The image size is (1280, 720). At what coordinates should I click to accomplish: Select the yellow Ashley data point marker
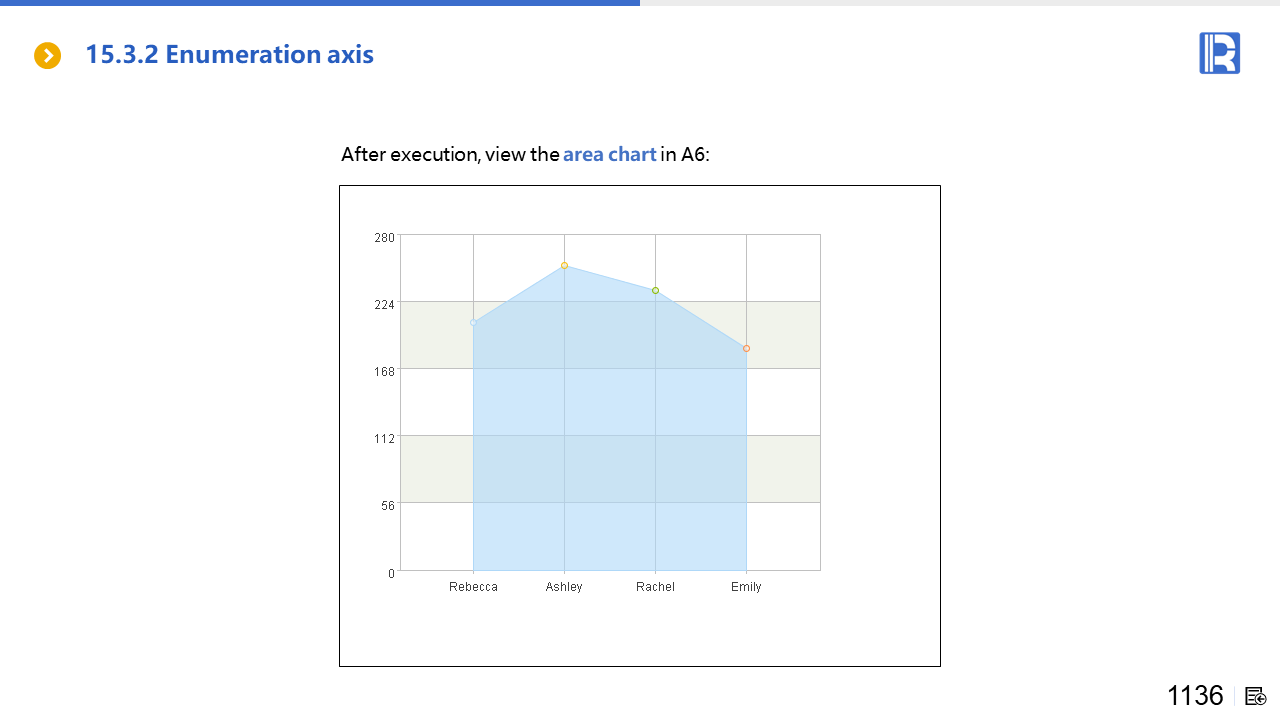pos(564,266)
